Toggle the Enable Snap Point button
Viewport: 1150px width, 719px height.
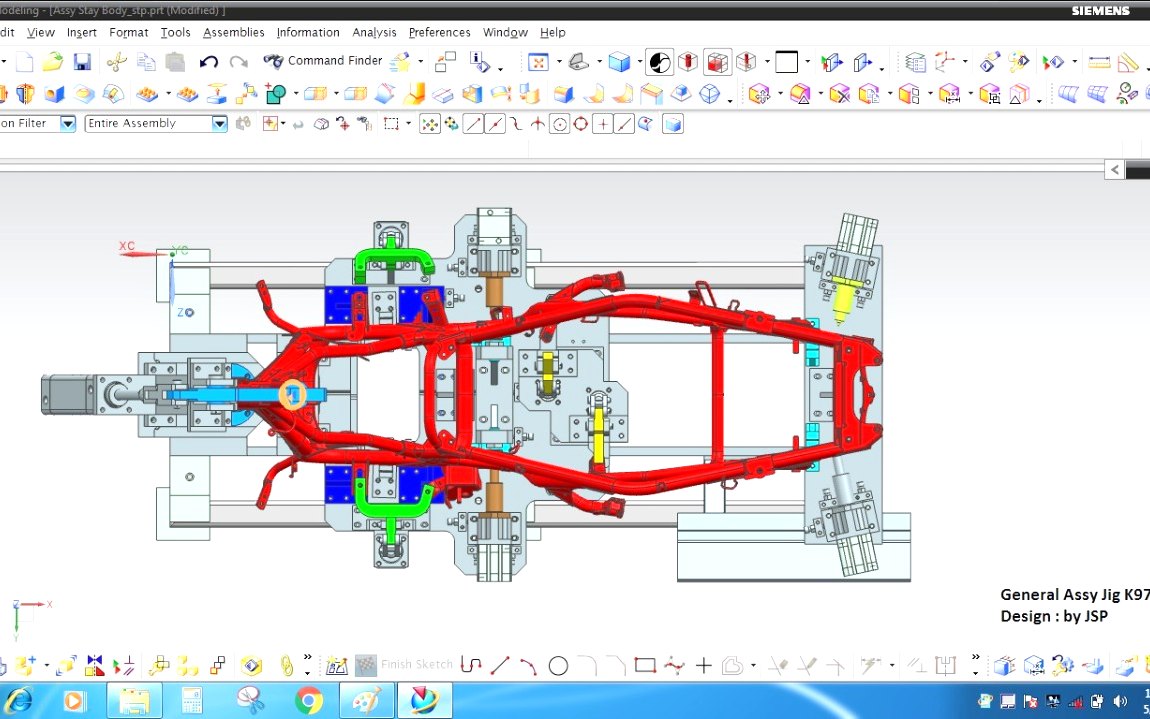coord(429,124)
